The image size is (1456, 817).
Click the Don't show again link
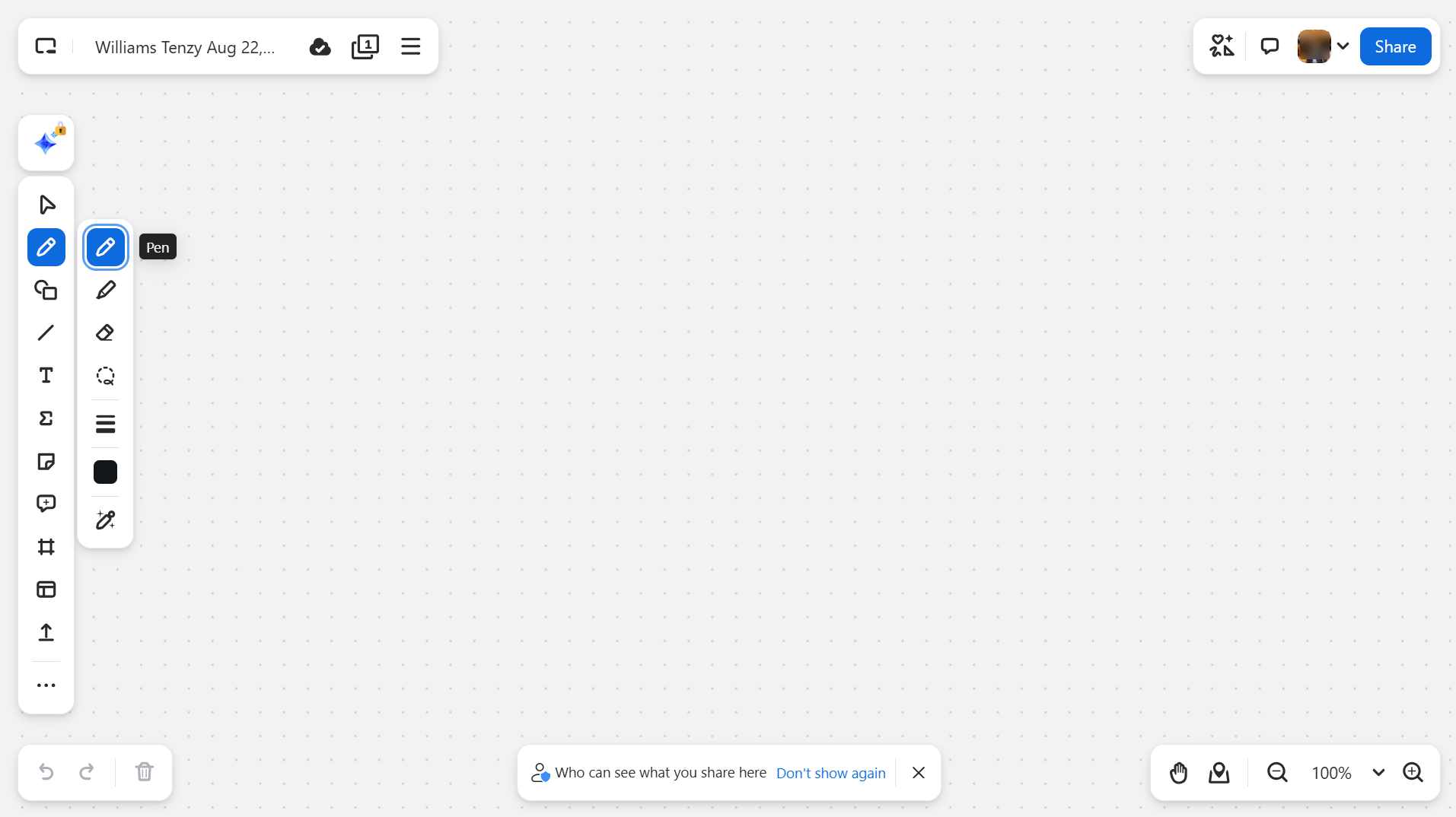(x=830, y=772)
